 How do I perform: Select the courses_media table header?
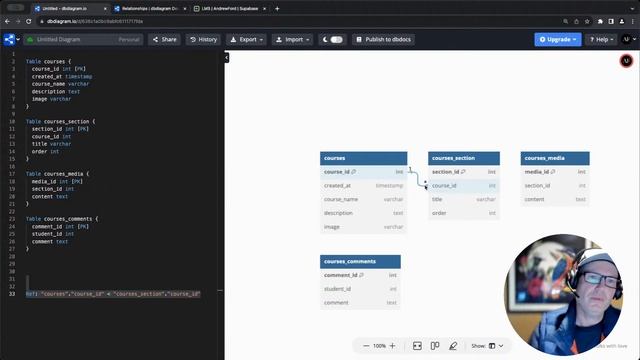555,158
